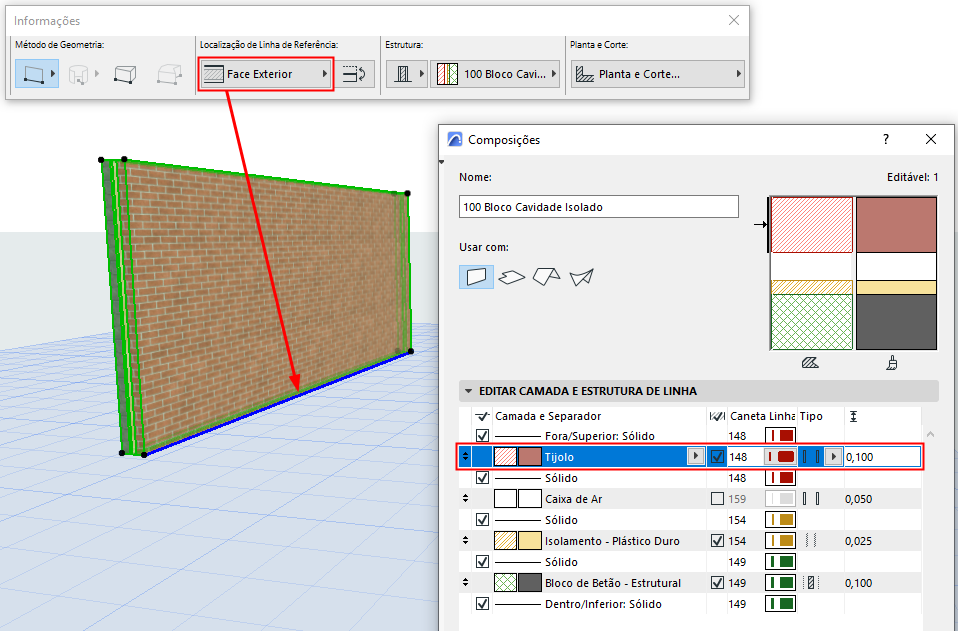Select the Caixa de Ar layer row name

click(573, 499)
